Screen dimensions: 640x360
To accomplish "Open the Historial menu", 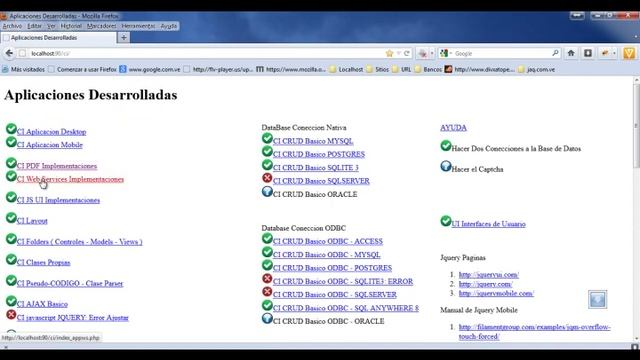I will (71, 26).
